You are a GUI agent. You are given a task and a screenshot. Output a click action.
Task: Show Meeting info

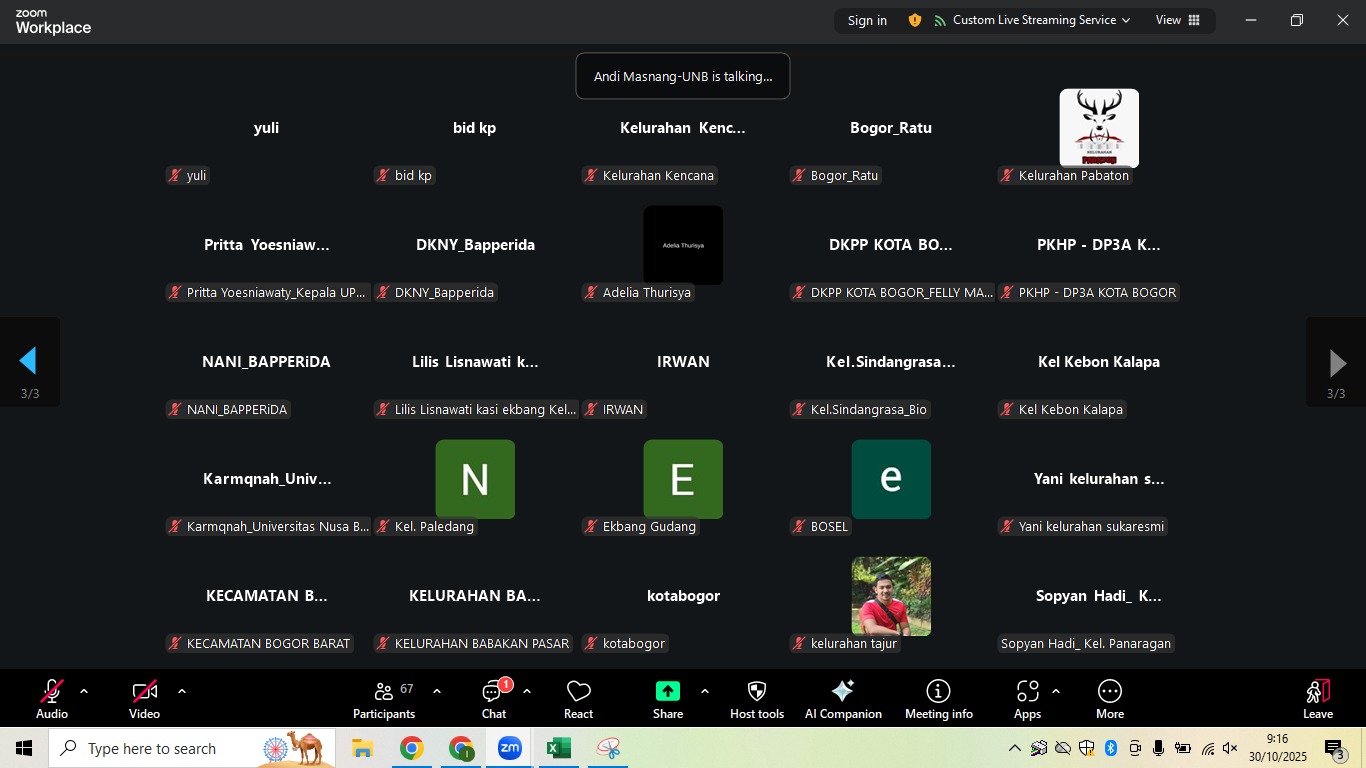(x=938, y=699)
